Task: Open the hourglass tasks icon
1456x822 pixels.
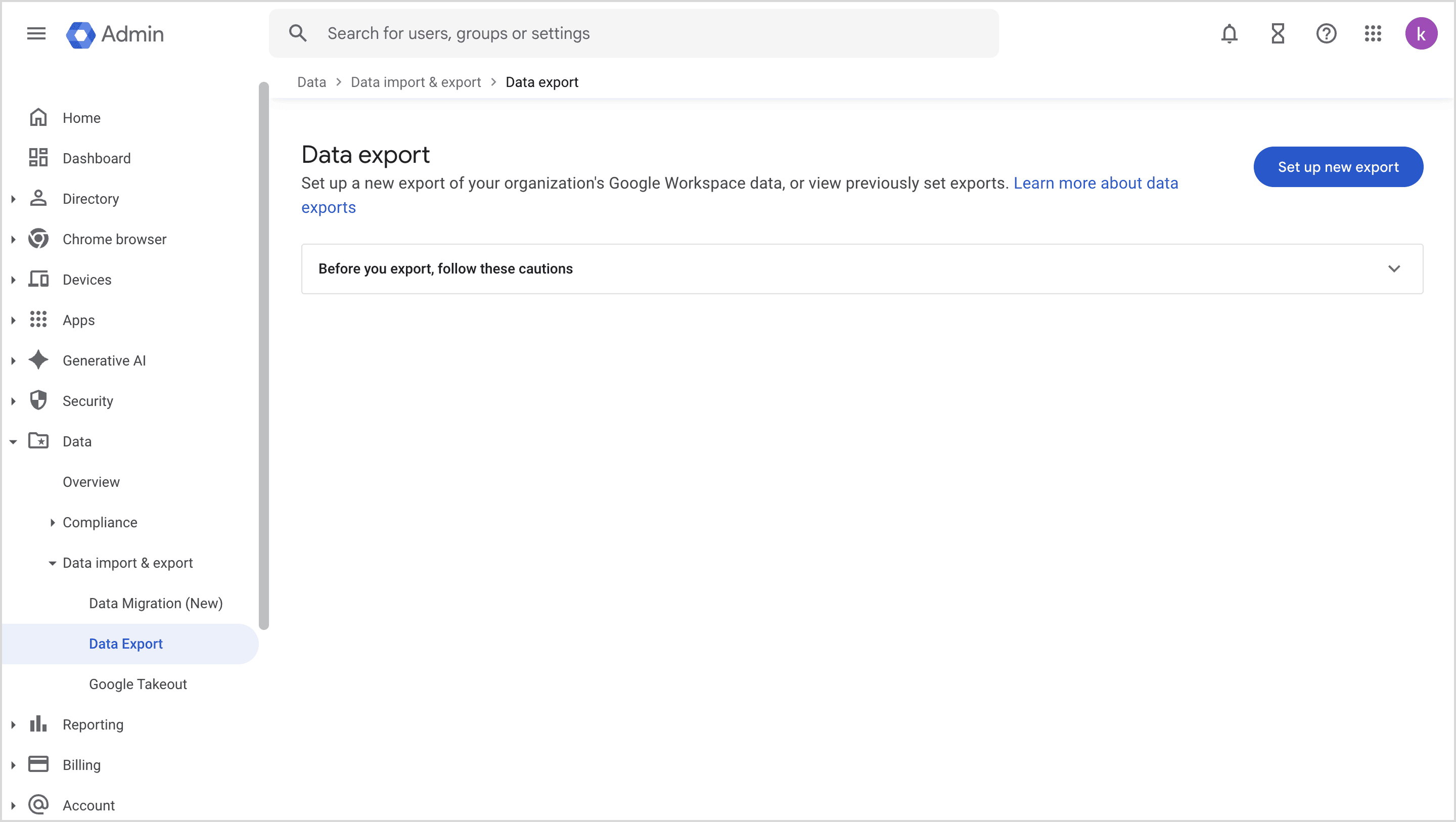Action: (x=1278, y=33)
